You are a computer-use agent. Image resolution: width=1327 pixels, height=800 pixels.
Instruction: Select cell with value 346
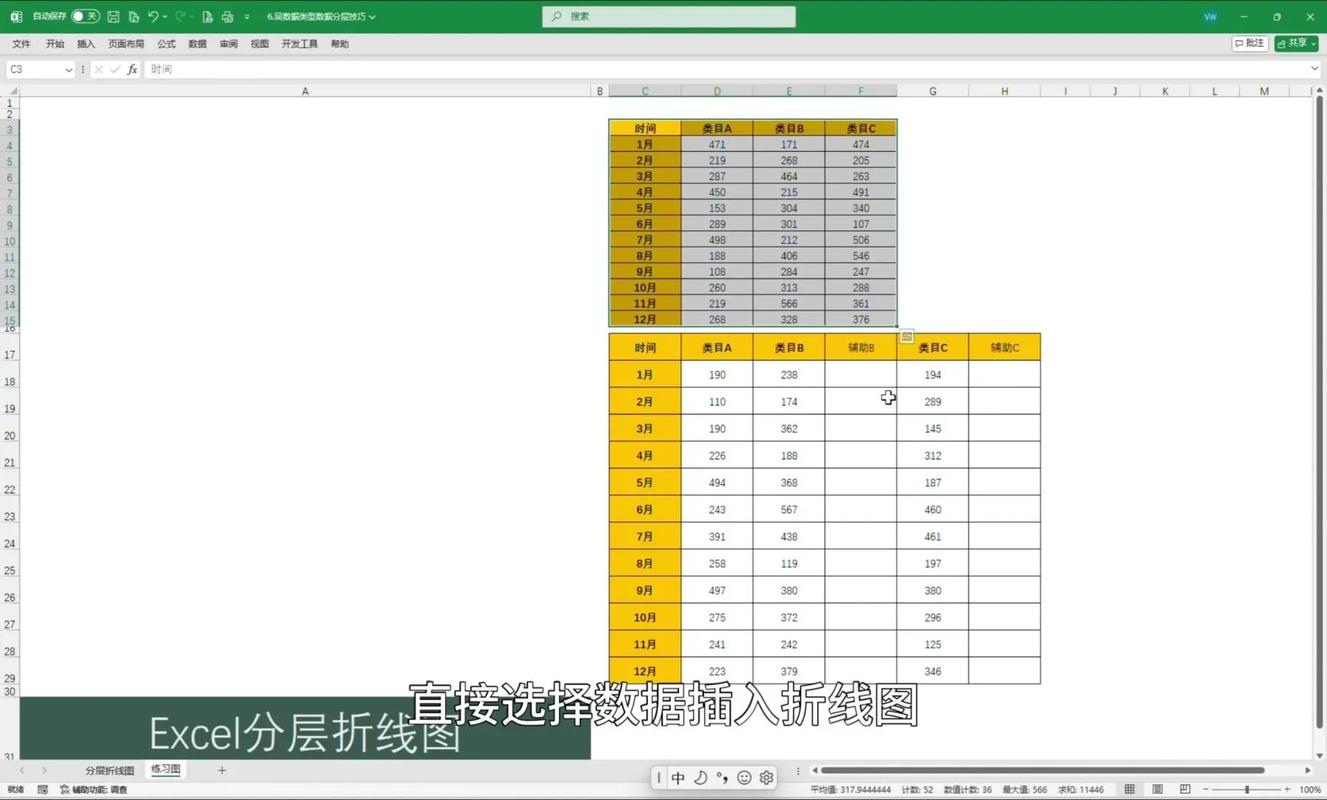pos(933,671)
